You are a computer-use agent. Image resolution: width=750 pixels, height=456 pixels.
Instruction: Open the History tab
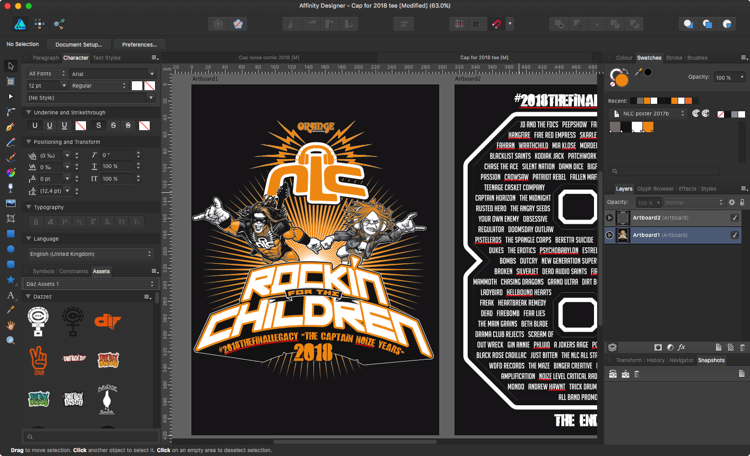(x=655, y=360)
